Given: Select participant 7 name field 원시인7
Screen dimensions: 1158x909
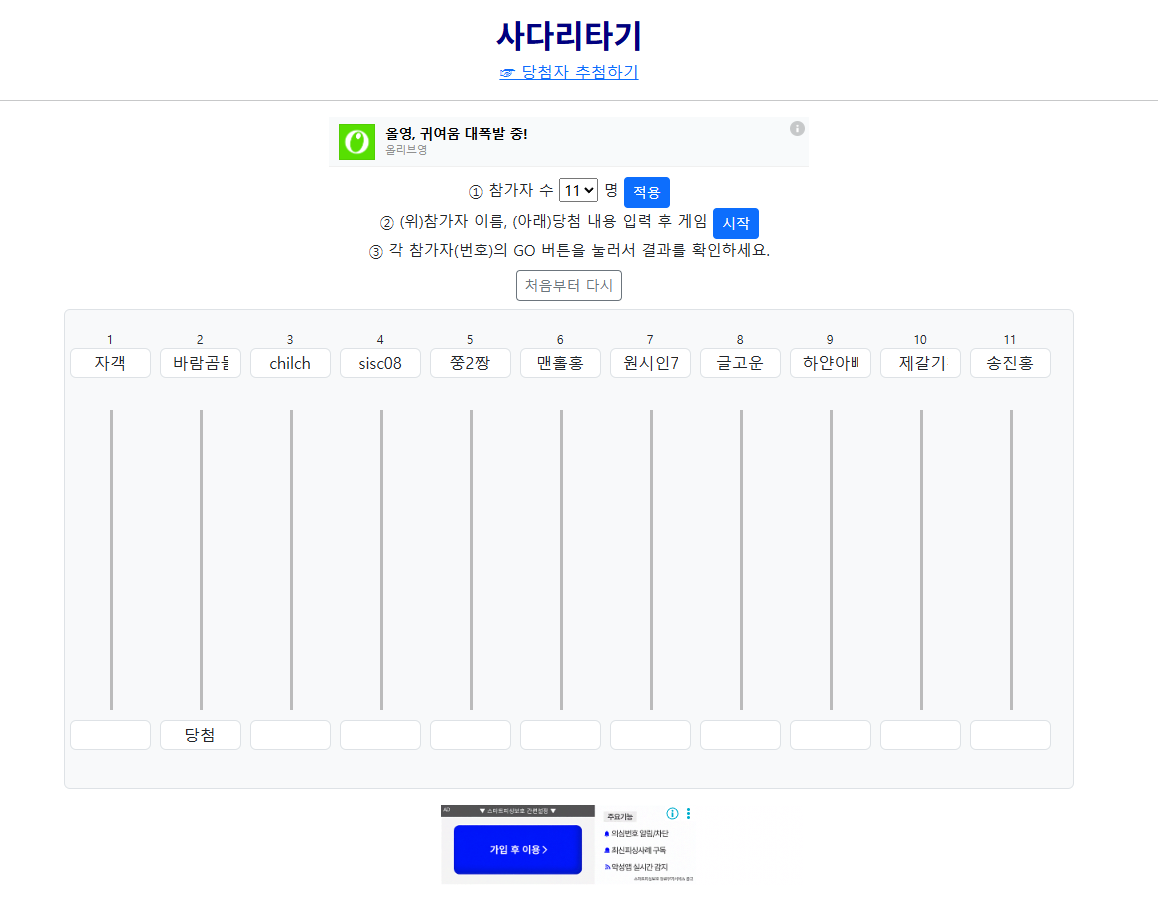Looking at the screenshot, I should 651,363.
